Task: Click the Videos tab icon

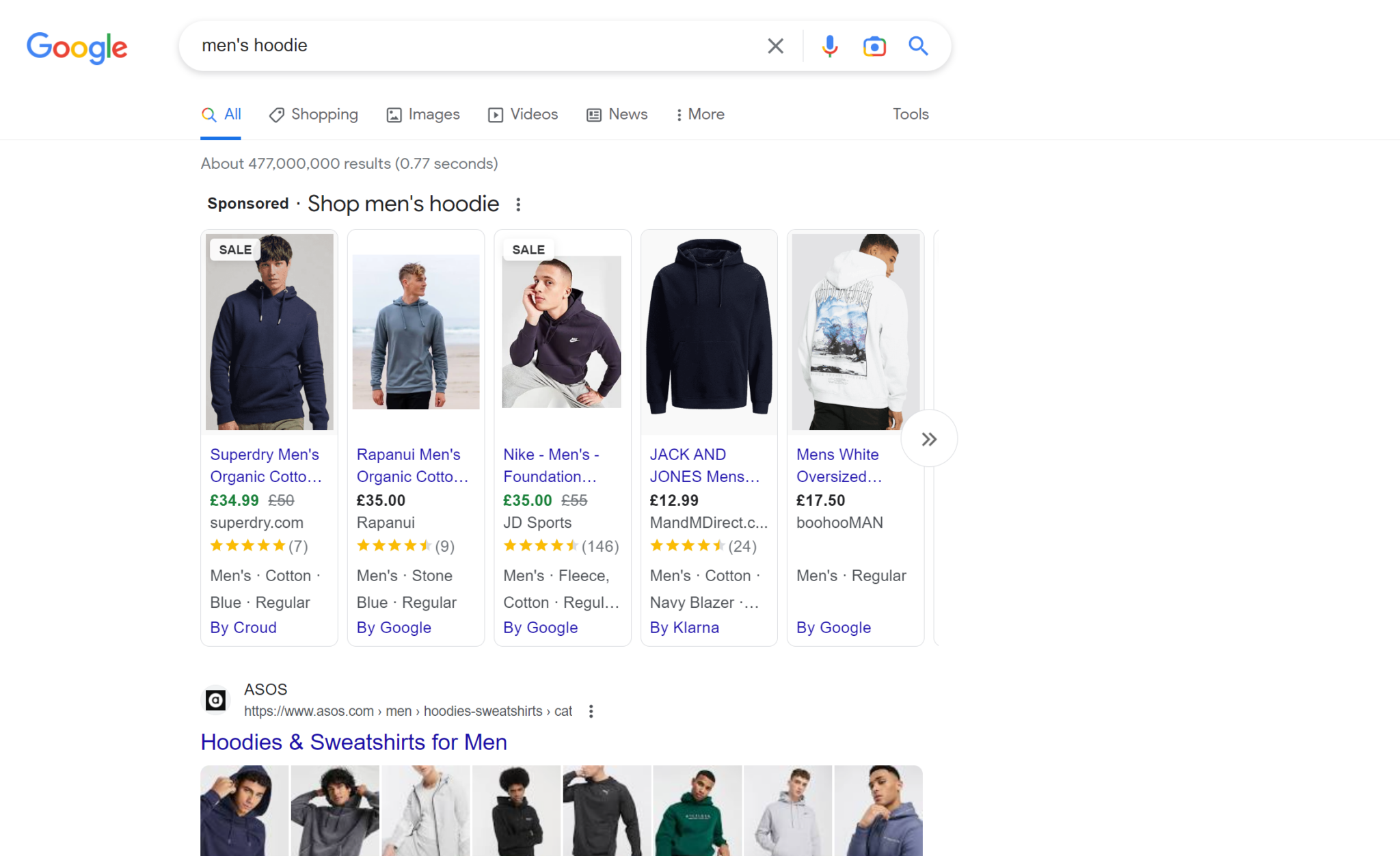Action: tap(495, 114)
